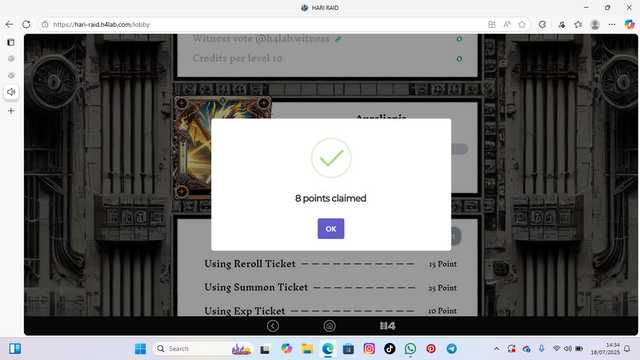Select the active tab playing audio
Viewport: 640px width, 360px height.
point(11,92)
